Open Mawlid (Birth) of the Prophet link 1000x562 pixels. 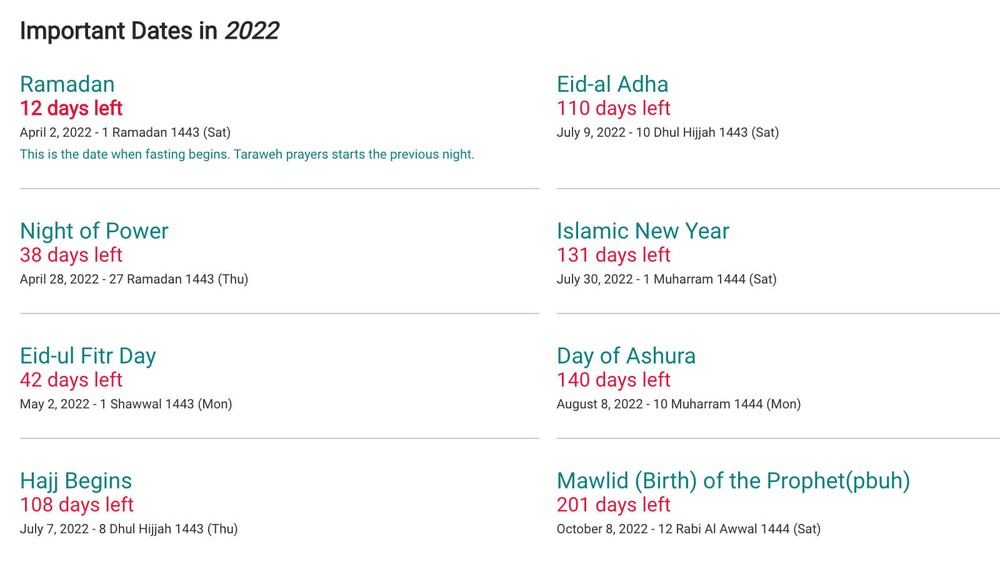coord(733,481)
